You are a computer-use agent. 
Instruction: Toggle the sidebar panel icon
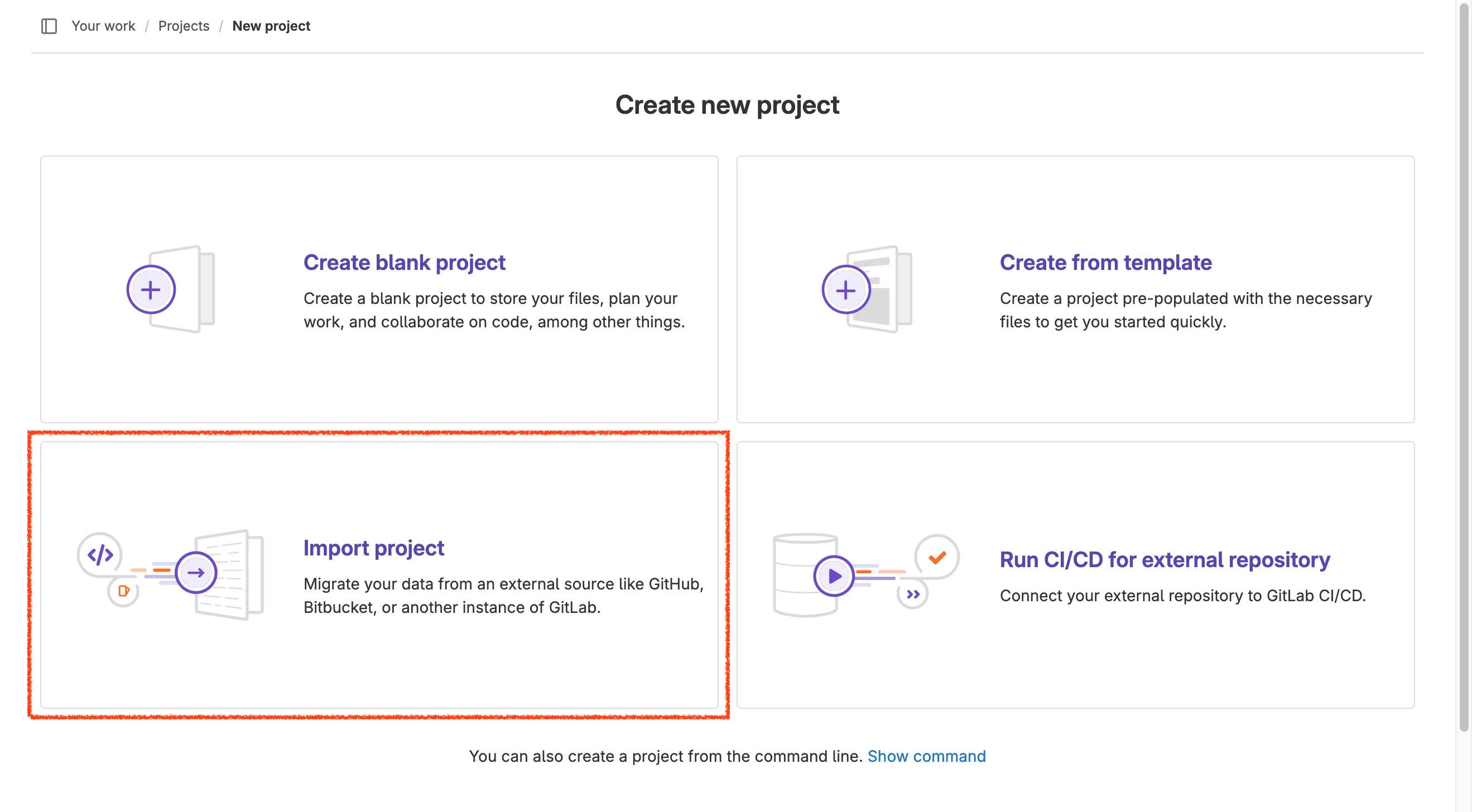49,26
